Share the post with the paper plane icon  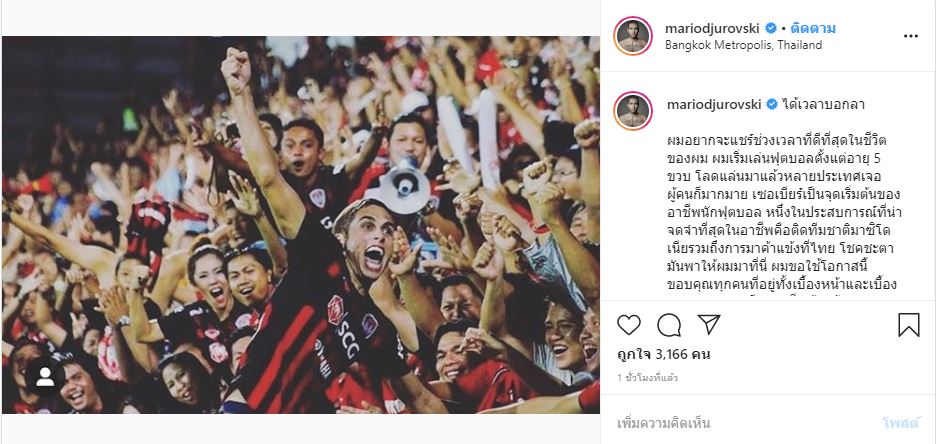[709, 325]
